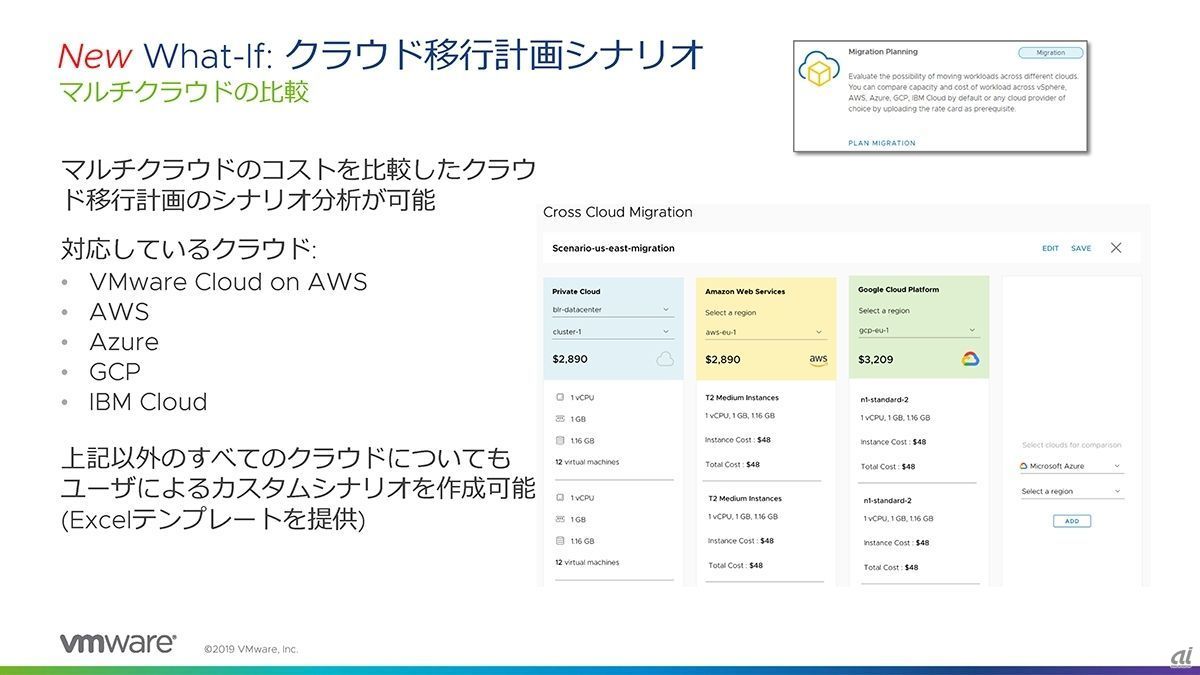Click the storage icon in upper Private Cloud block
Image resolution: width=1200 pixels, height=675 pixels.
click(559, 441)
